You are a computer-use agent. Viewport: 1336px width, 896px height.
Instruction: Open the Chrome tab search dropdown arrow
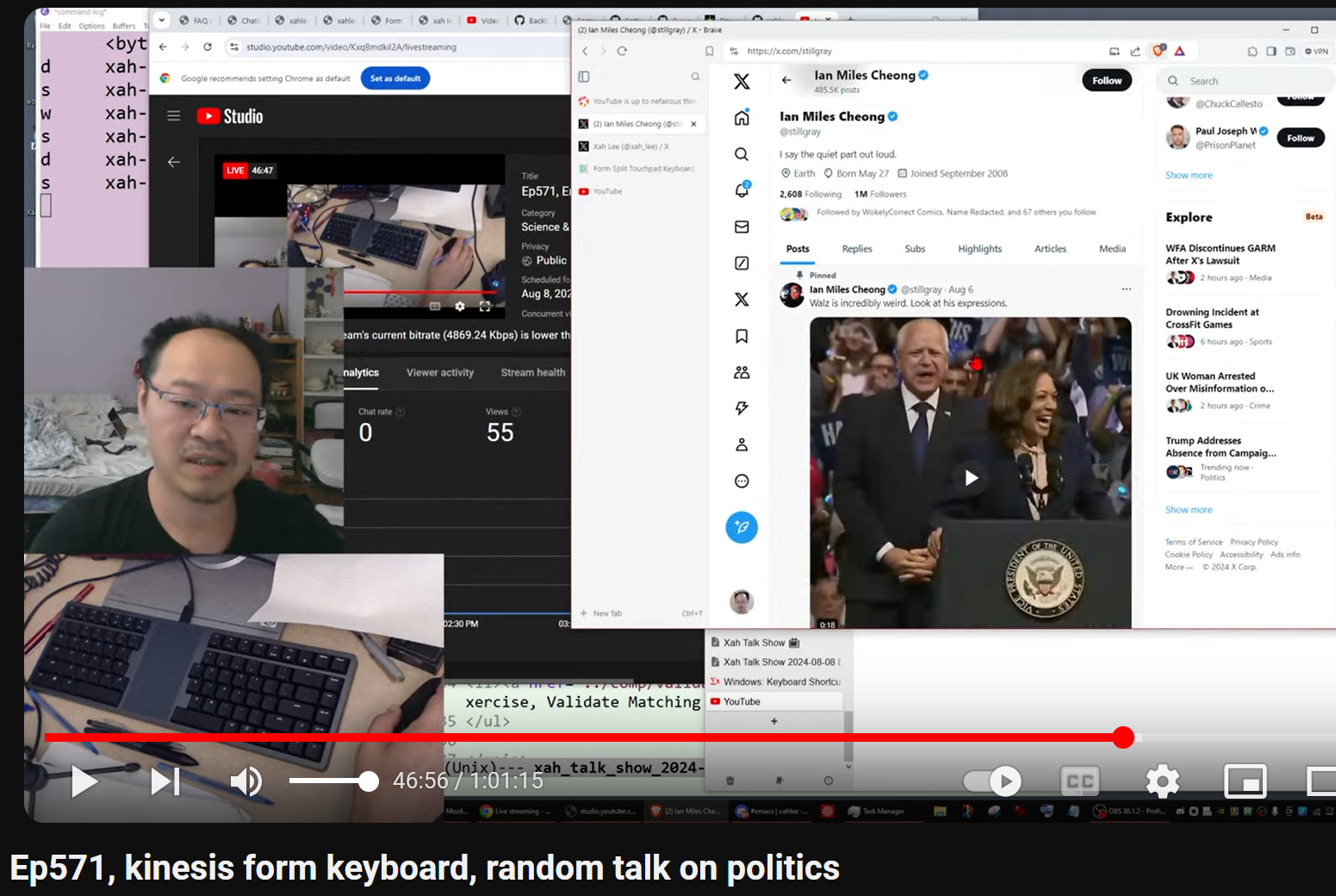tap(161, 19)
